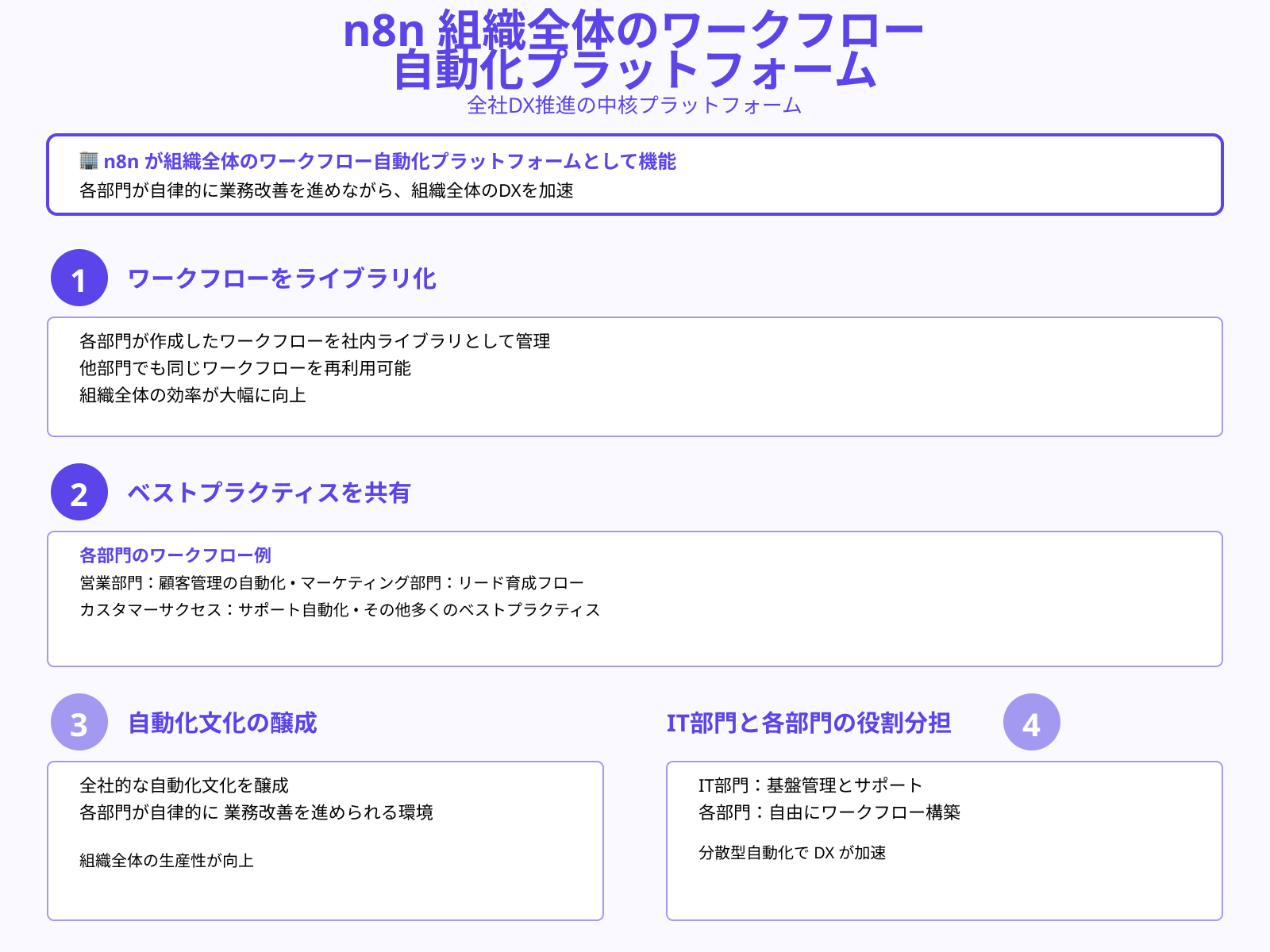1270x952 pixels.
Task: Toggle the highlighted n8n platform summary banner
Action: 635,174
